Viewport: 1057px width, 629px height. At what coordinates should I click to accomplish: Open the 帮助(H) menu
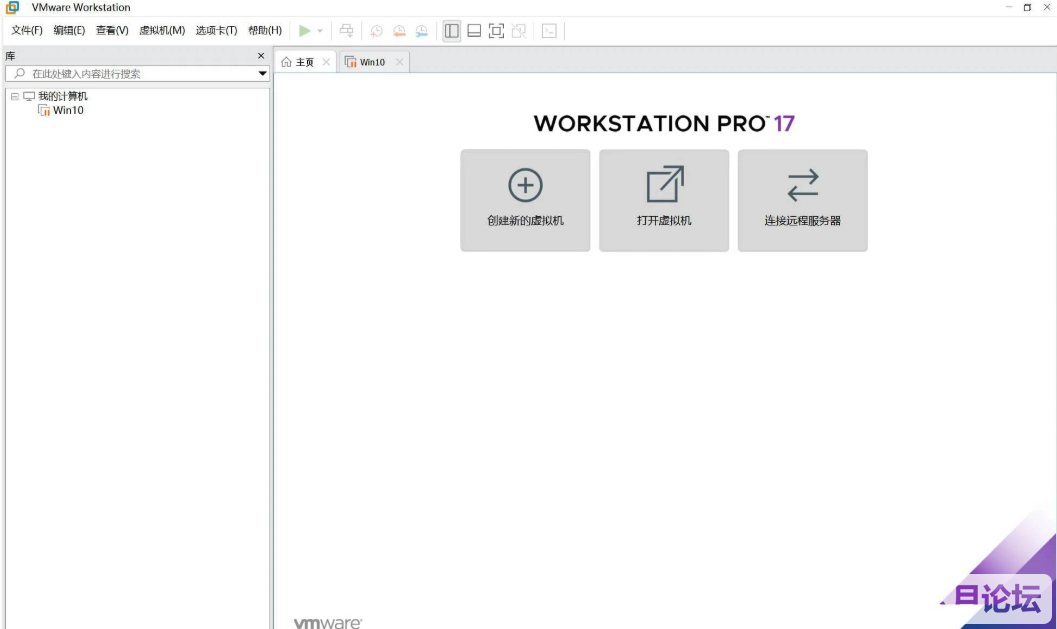point(265,30)
